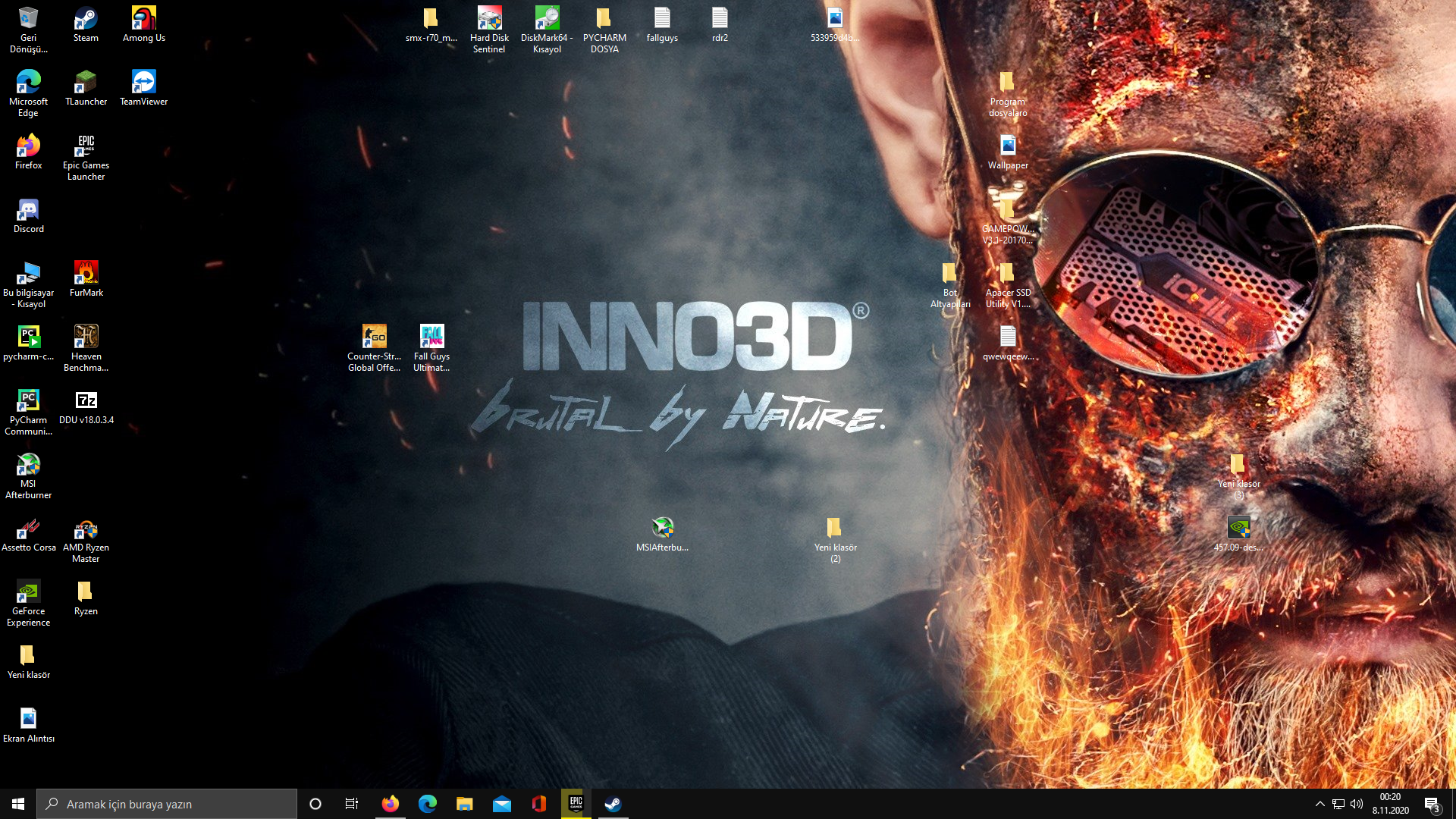Select the Yeni klasör (3) folder
The width and height of the screenshot is (1456, 819).
[x=1238, y=475]
